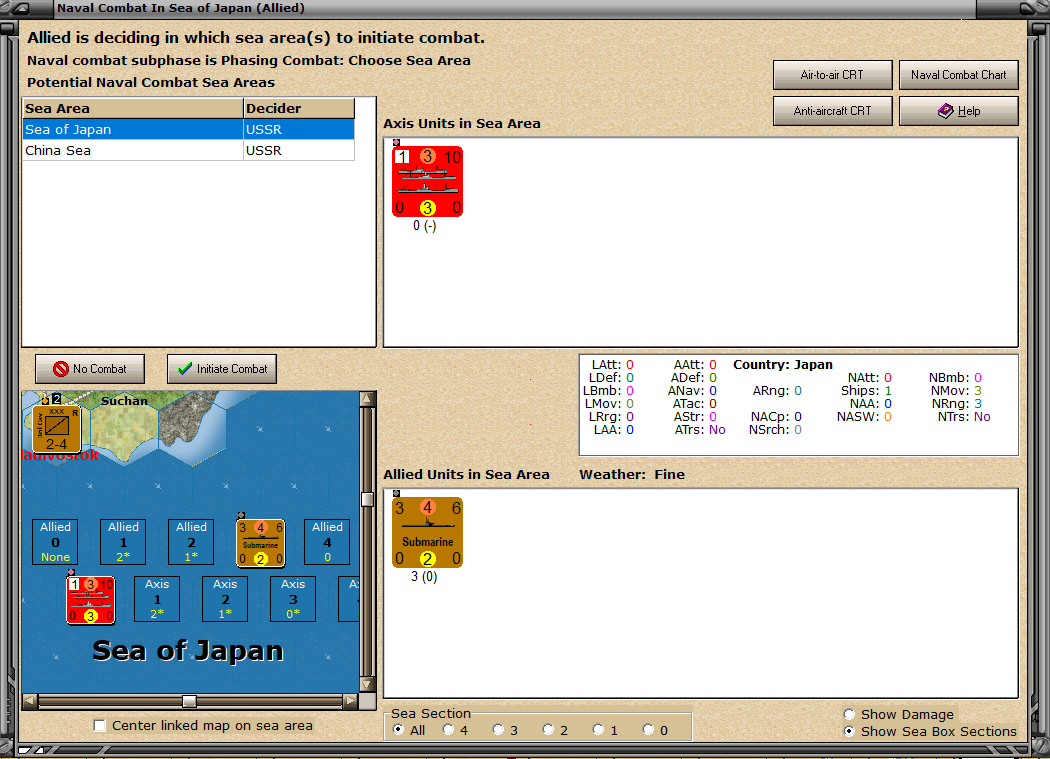Click the Axis 1 sea box on map
The image size is (1050, 759).
(x=157, y=599)
